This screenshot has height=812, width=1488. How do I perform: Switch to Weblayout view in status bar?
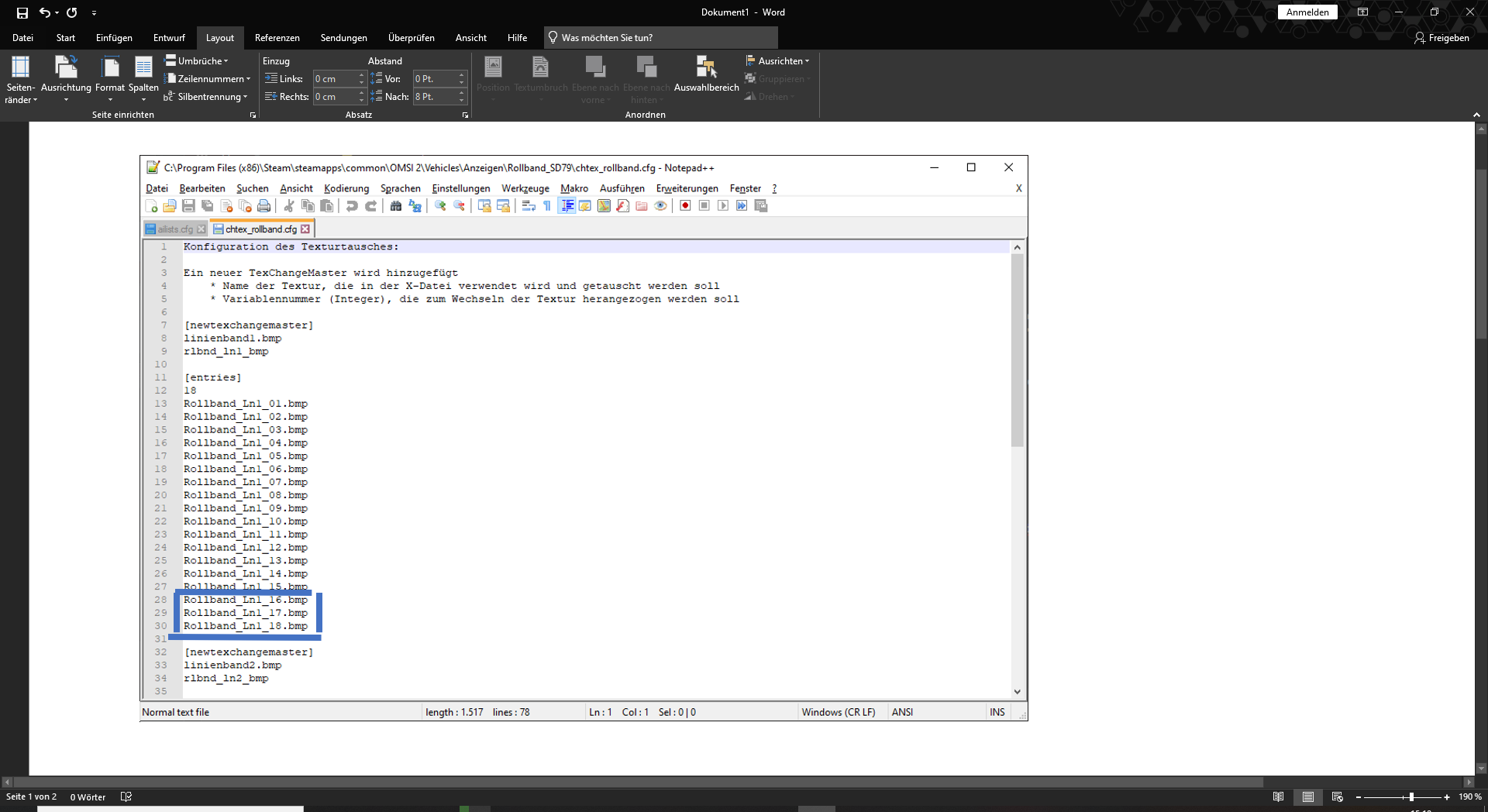point(1338,797)
